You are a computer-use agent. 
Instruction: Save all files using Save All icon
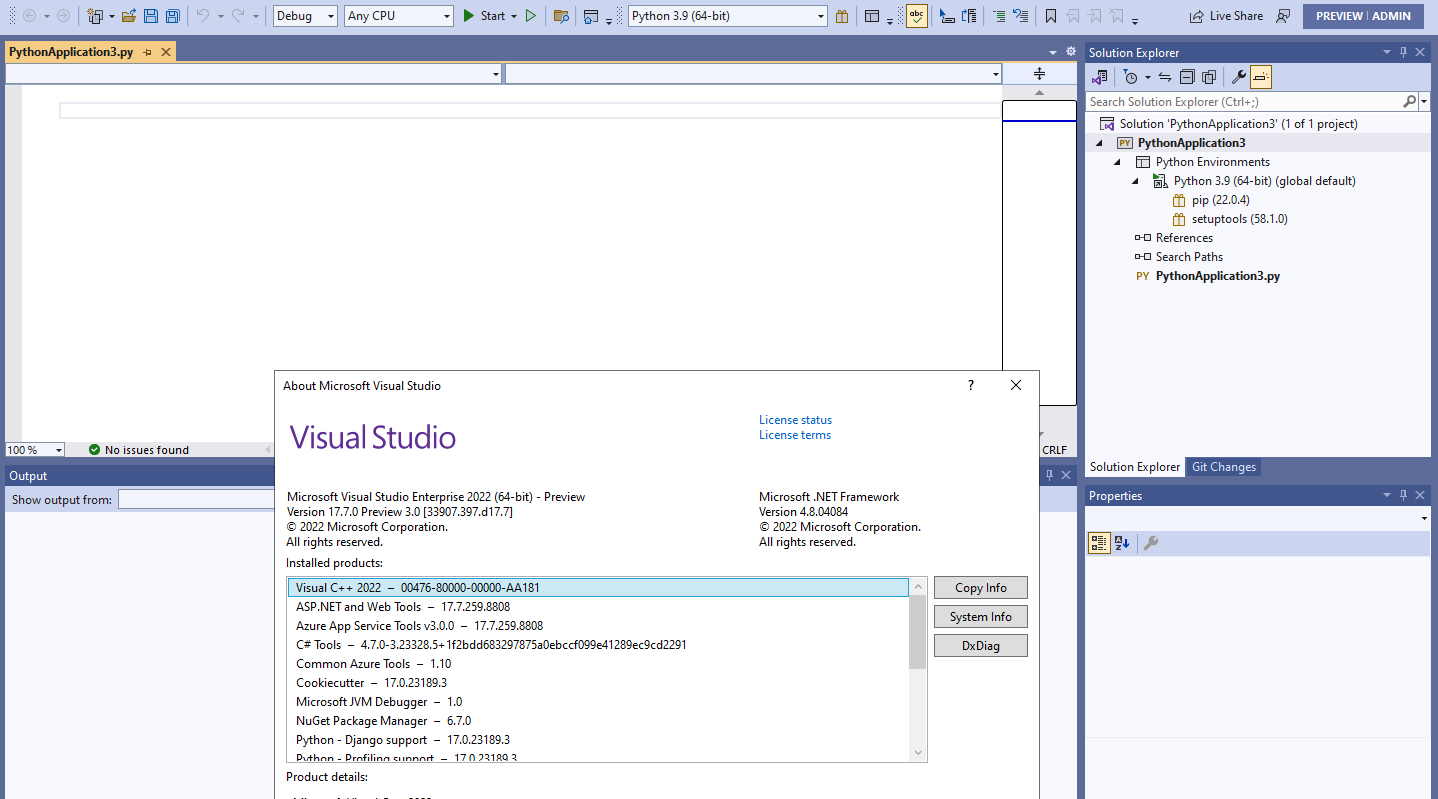[171, 15]
